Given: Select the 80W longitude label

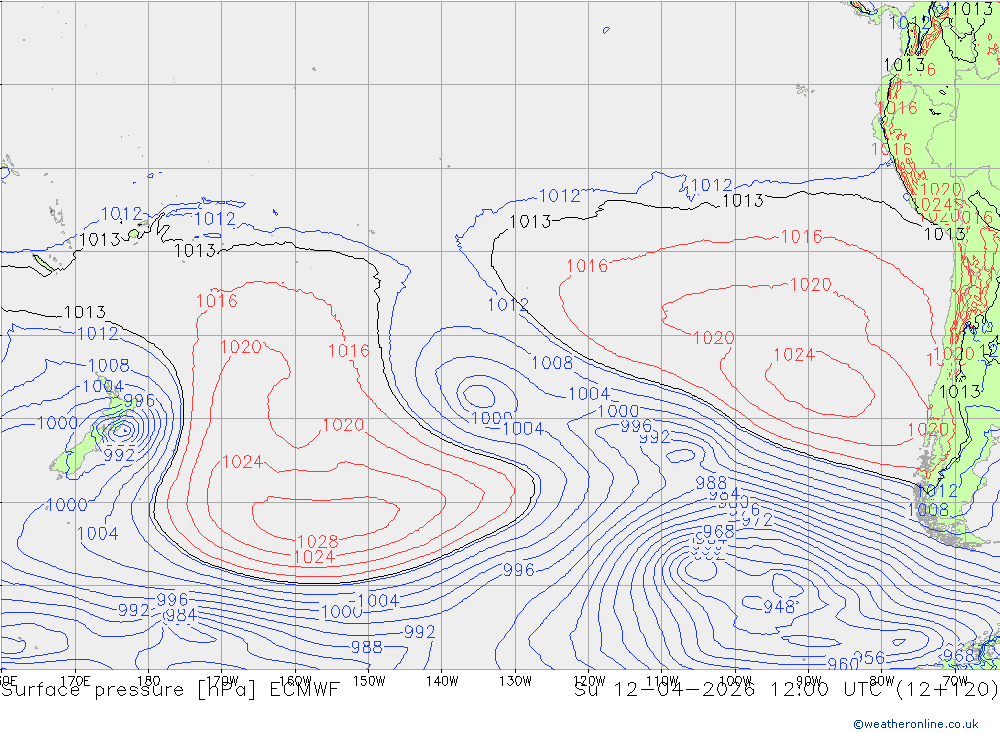Looking at the screenshot, I should click(x=882, y=681).
